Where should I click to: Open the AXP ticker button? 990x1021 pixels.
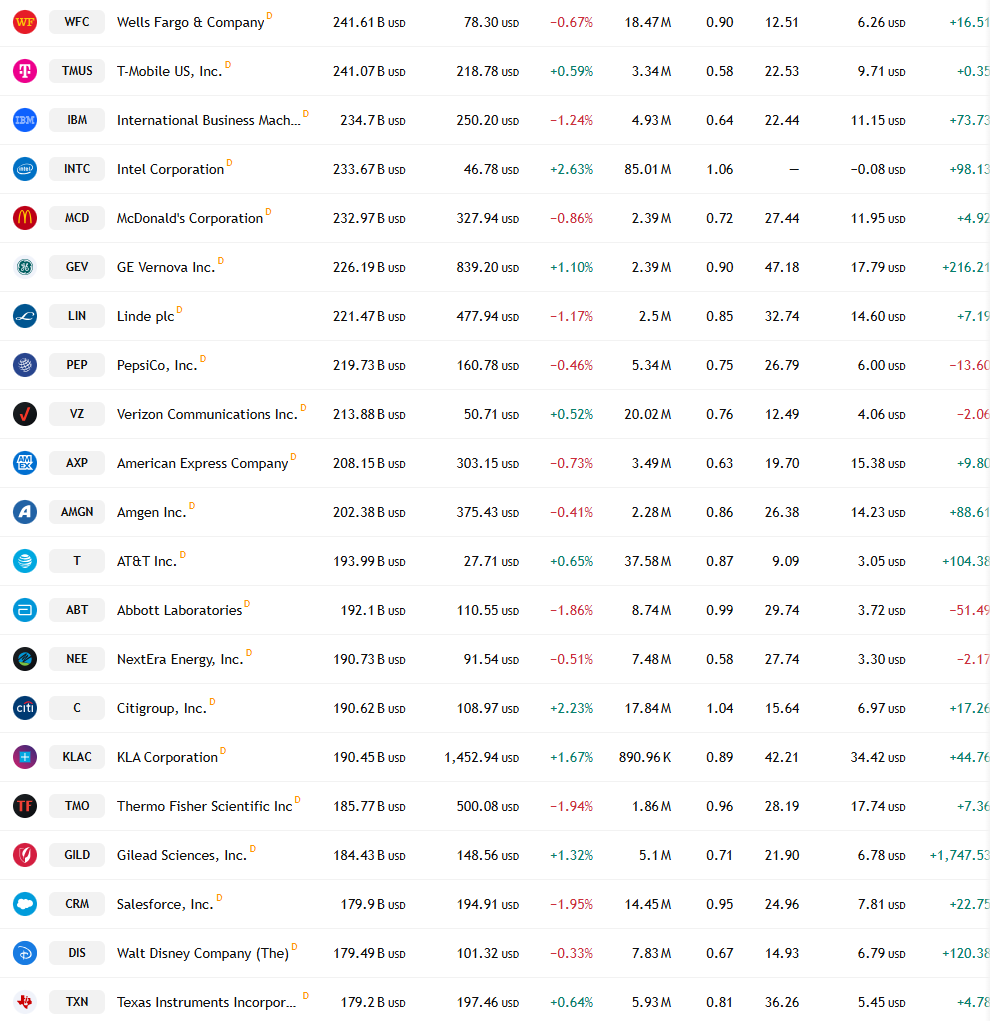[x=77, y=463]
